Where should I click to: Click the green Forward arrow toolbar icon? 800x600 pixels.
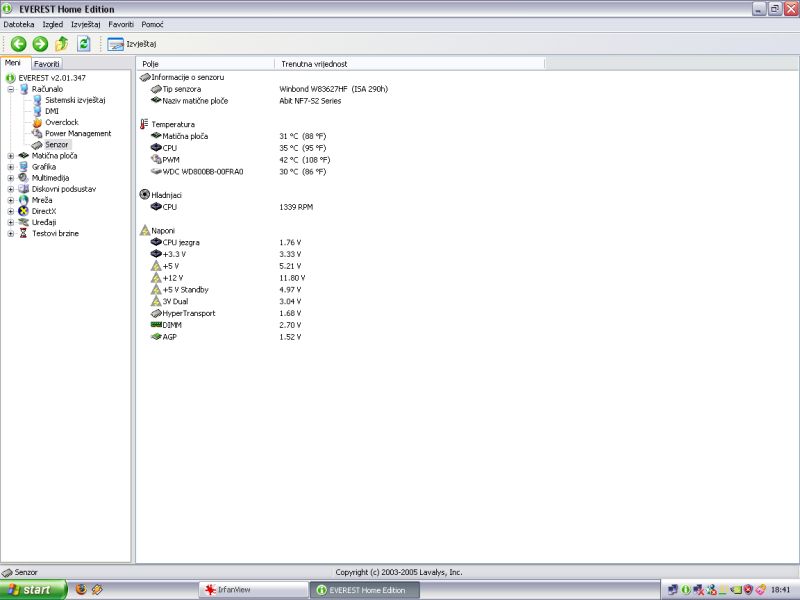point(40,44)
